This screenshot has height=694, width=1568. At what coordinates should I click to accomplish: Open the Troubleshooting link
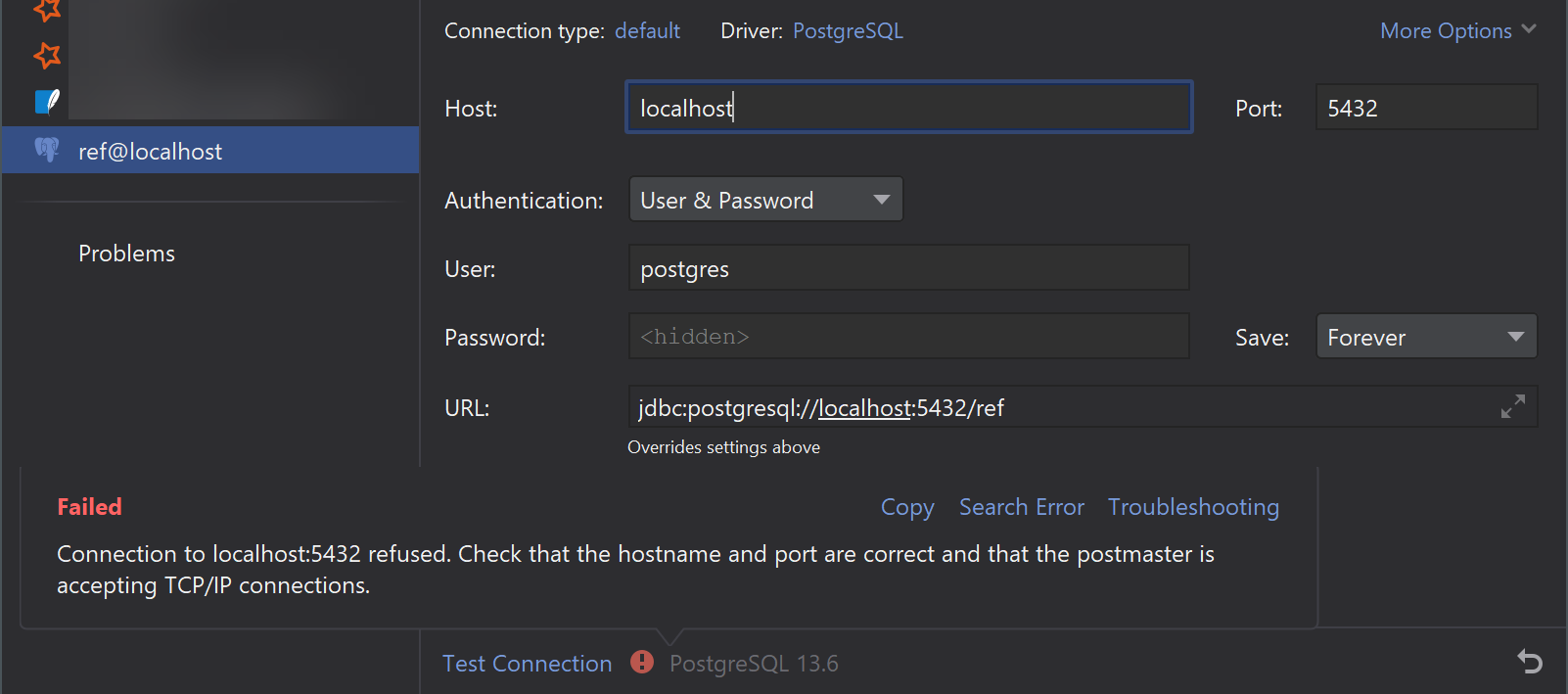[1193, 507]
